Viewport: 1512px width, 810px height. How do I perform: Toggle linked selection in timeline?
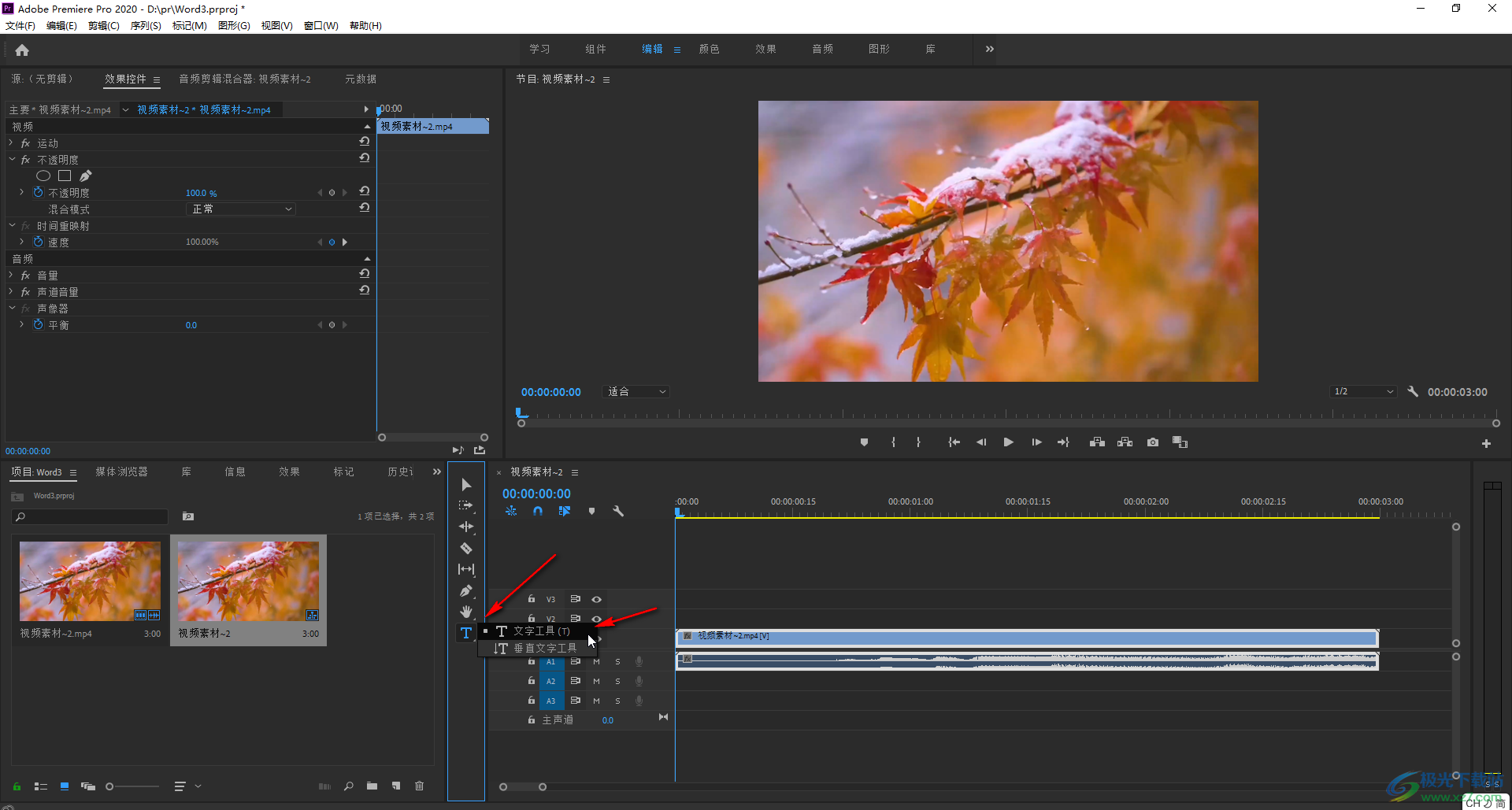coord(564,511)
